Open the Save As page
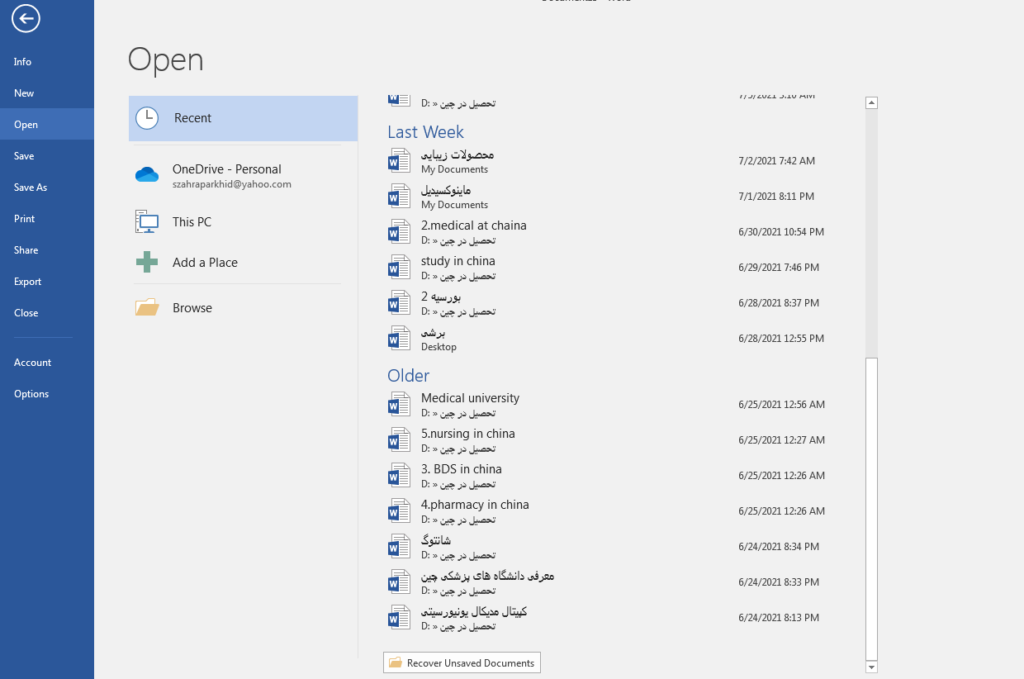The width and height of the screenshot is (1024, 679). pyautogui.click(x=47, y=187)
